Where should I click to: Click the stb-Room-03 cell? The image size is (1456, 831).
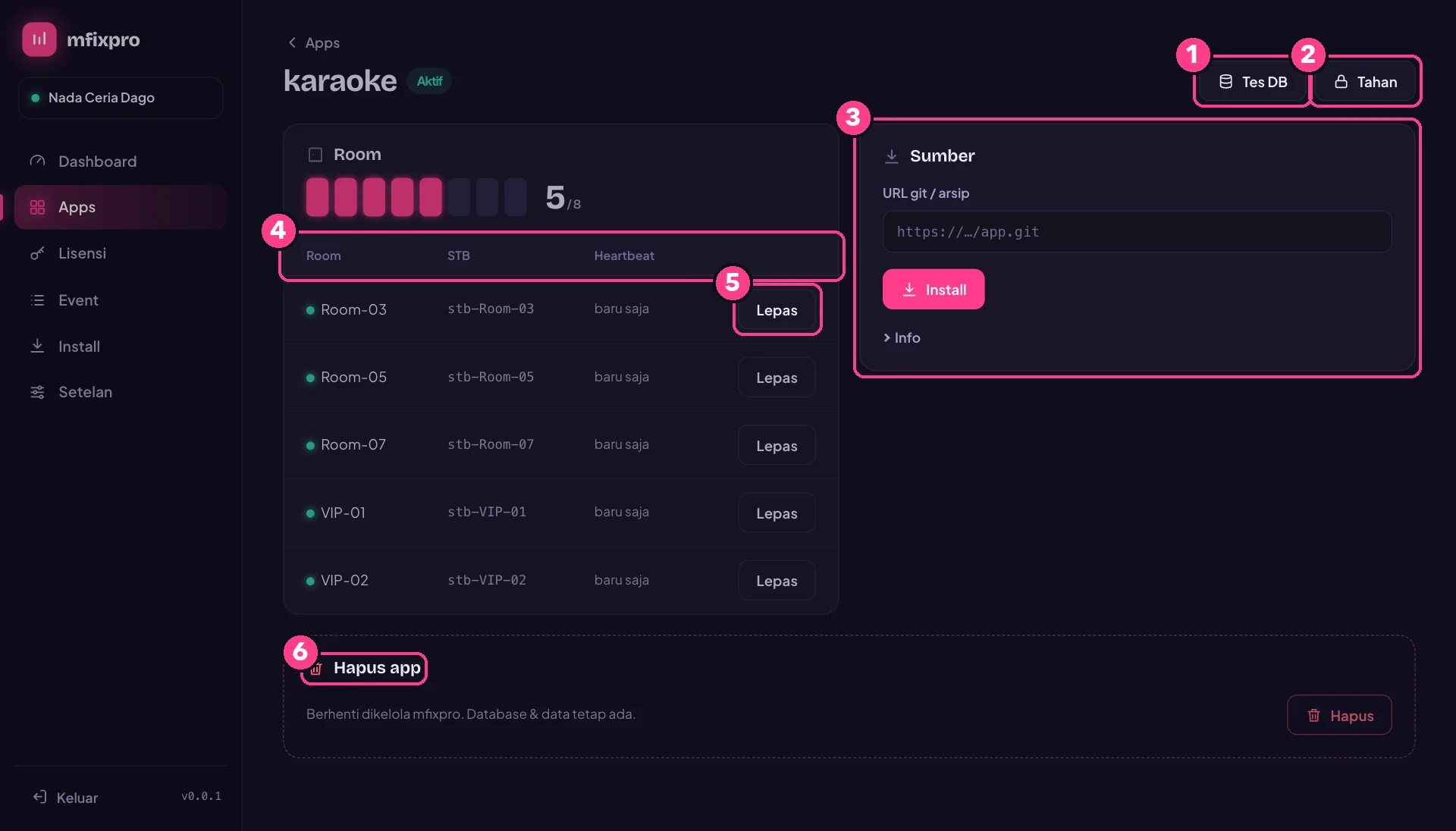tap(491, 309)
